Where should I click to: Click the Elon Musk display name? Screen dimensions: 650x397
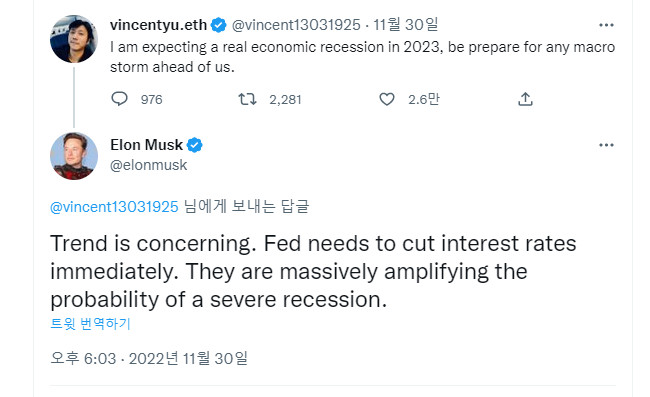146,145
